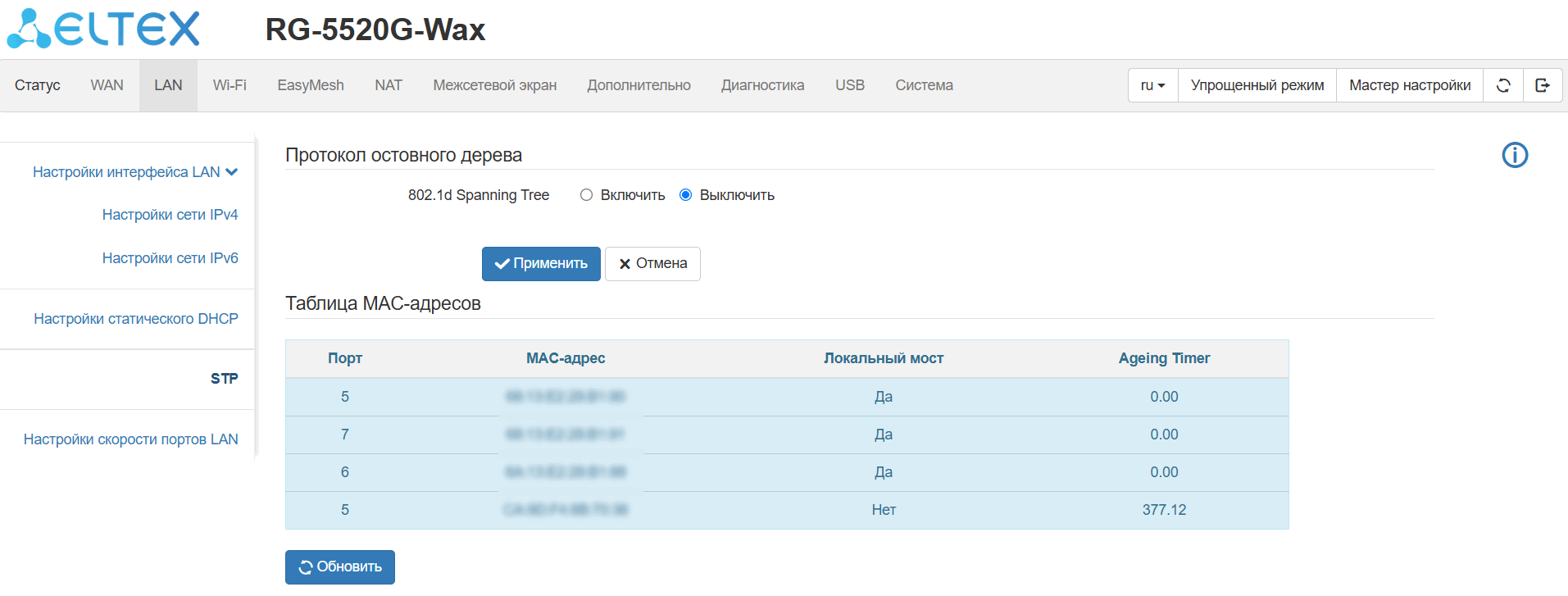
Task: Click the Упрощенный режим button
Action: point(1257,85)
